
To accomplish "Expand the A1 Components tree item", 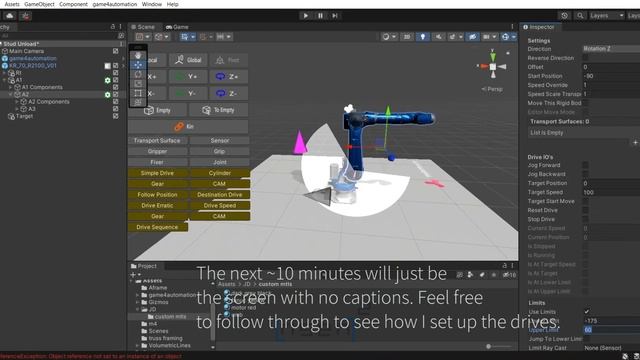I will pyautogui.click(x=11, y=87).
